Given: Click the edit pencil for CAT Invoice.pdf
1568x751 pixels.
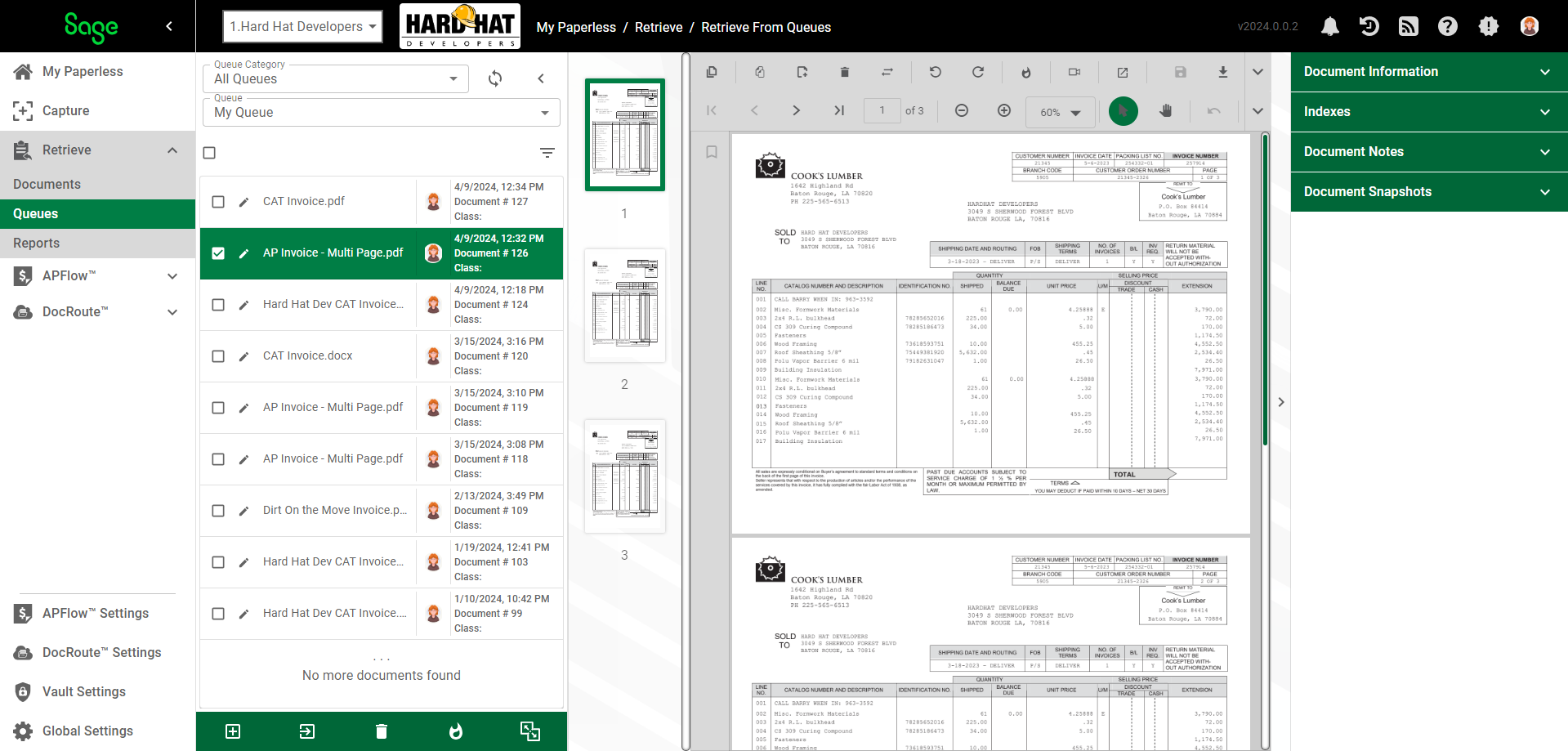Looking at the screenshot, I should (x=243, y=202).
